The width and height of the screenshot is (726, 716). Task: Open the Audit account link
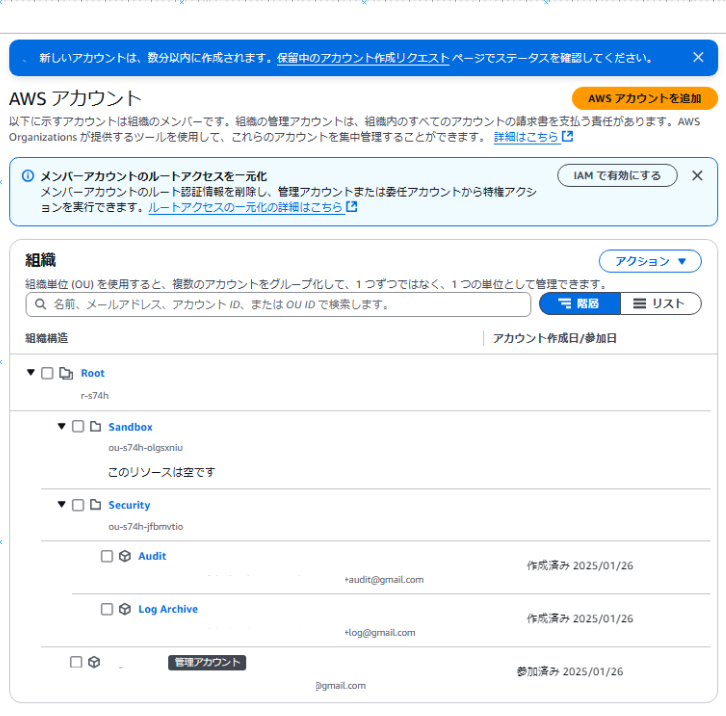point(152,556)
